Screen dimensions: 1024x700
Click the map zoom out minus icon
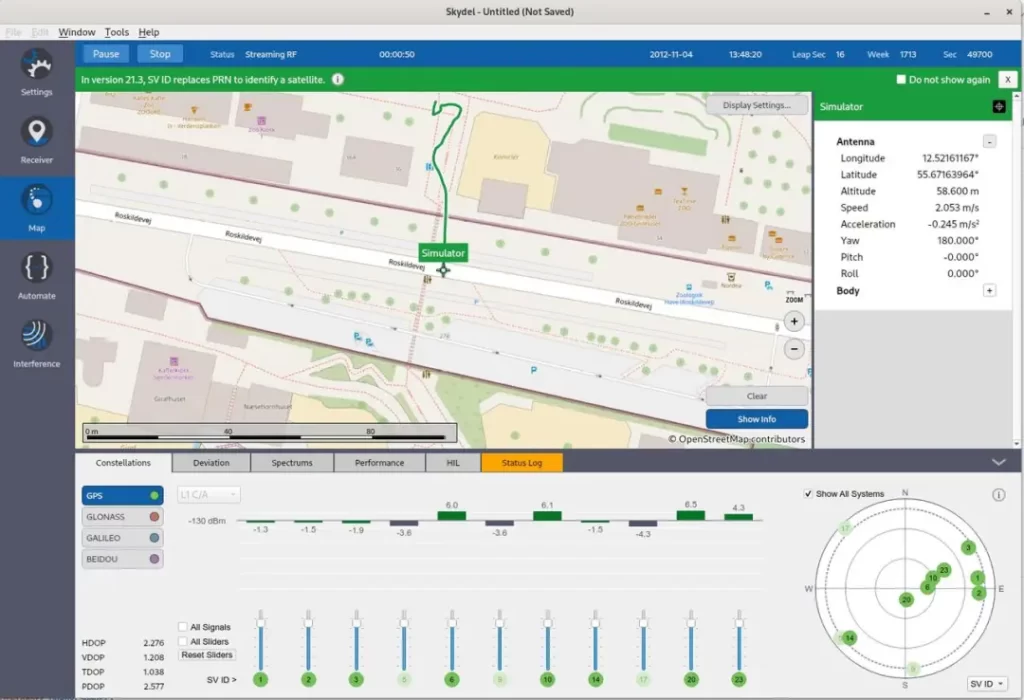794,349
